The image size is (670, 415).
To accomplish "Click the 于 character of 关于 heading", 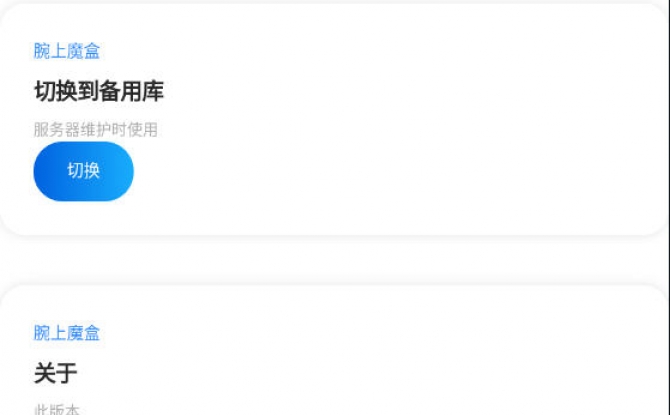I will (x=67, y=373).
